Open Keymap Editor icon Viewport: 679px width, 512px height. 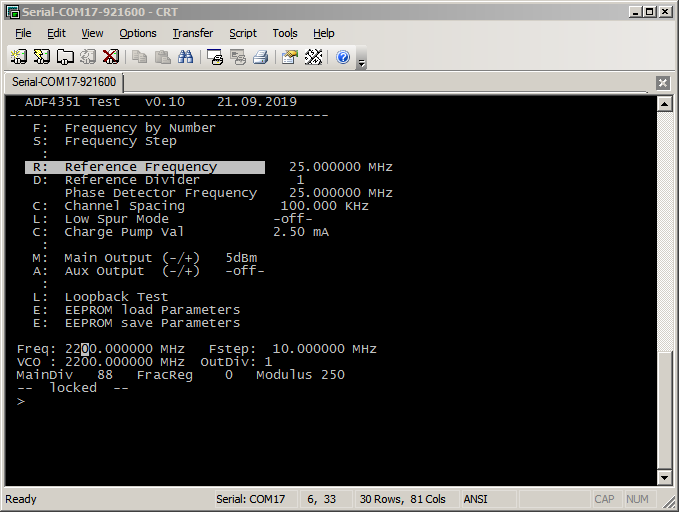(313, 57)
